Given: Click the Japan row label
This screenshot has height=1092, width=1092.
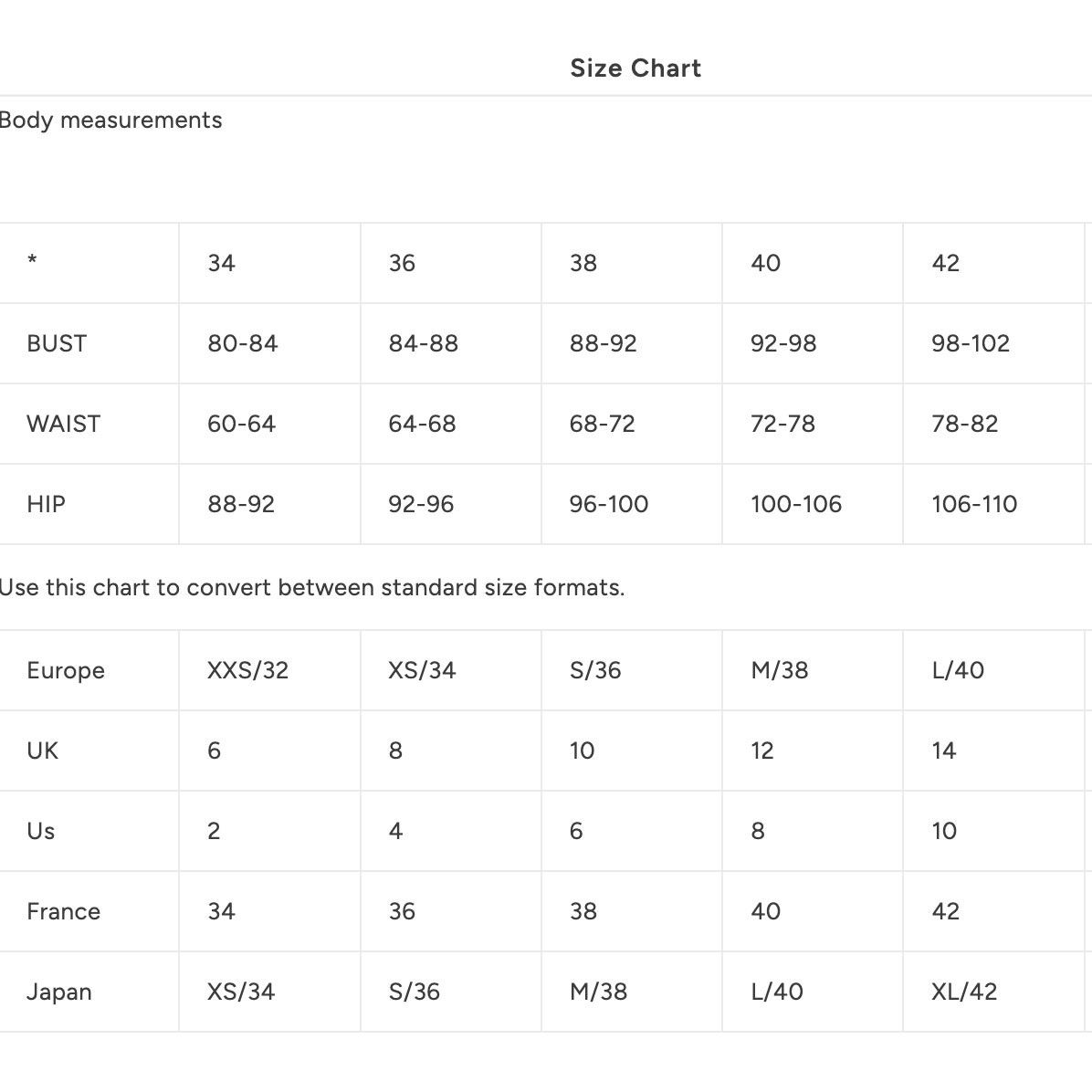Looking at the screenshot, I should click(59, 992).
